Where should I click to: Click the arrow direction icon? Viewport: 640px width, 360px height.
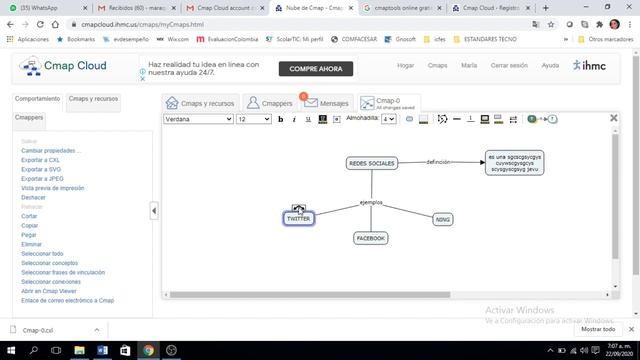[x=513, y=119]
